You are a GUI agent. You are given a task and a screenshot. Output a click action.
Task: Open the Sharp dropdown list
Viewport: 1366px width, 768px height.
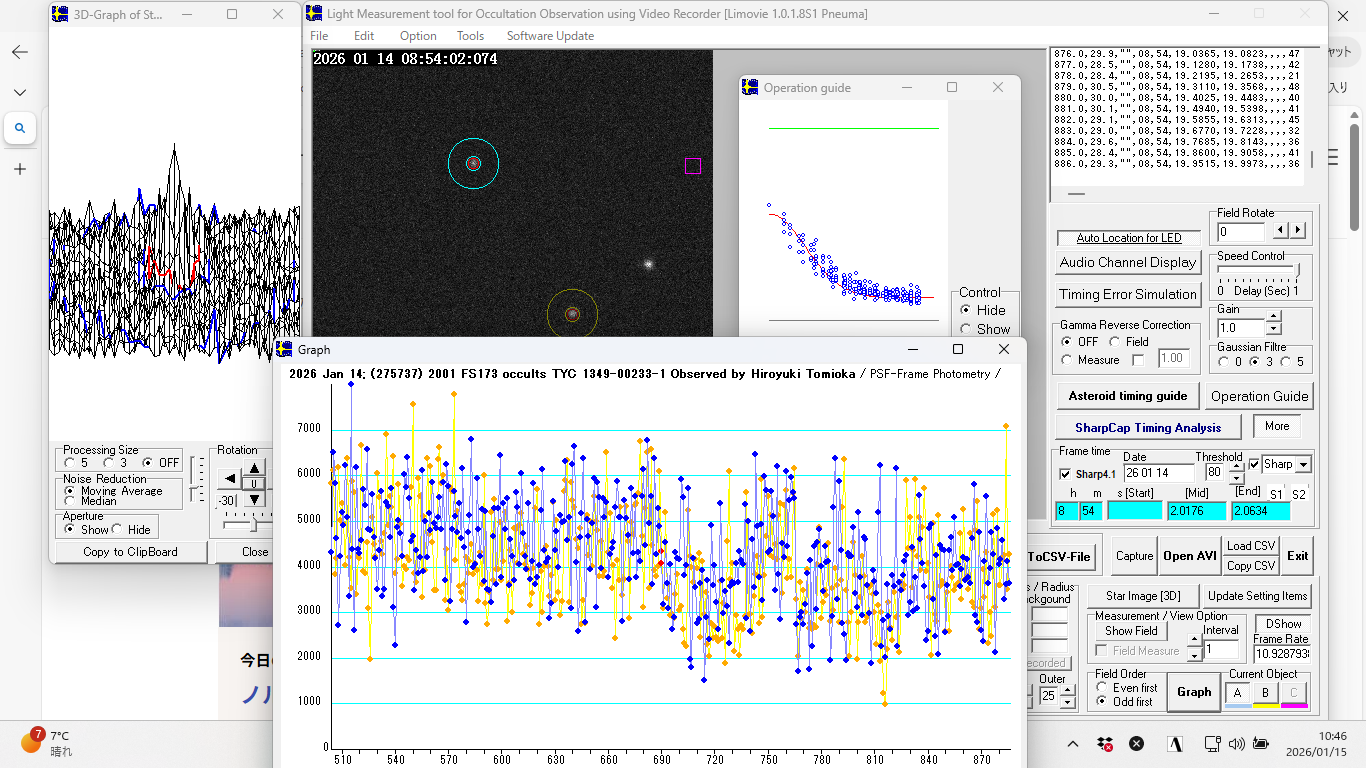pyautogui.click(x=1303, y=465)
